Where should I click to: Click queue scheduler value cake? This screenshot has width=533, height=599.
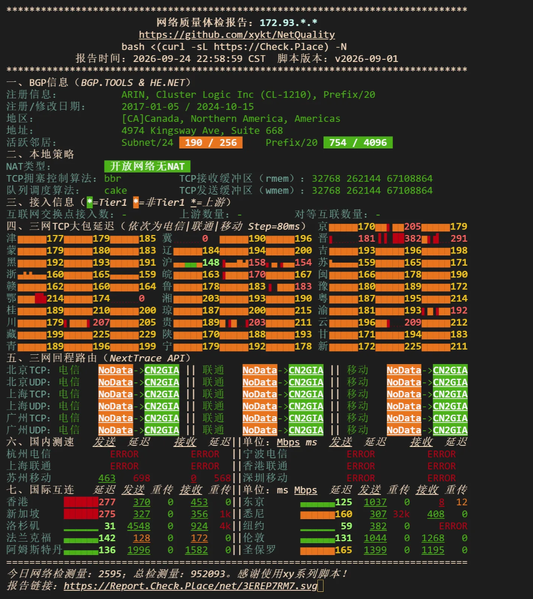click(x=116, y=190)
